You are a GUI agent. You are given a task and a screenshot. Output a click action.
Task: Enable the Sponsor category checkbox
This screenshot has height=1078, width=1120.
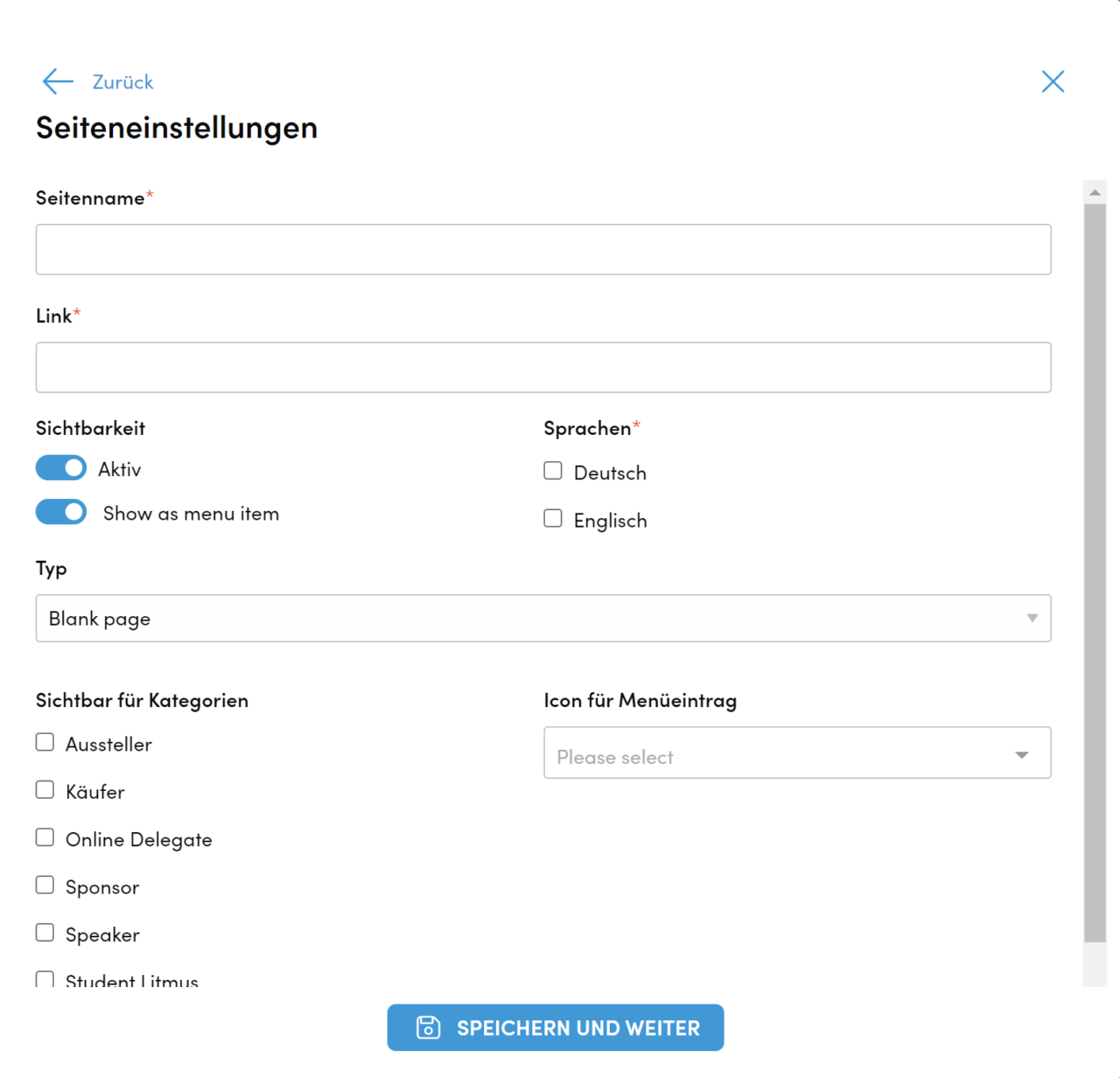coord(45,885)
